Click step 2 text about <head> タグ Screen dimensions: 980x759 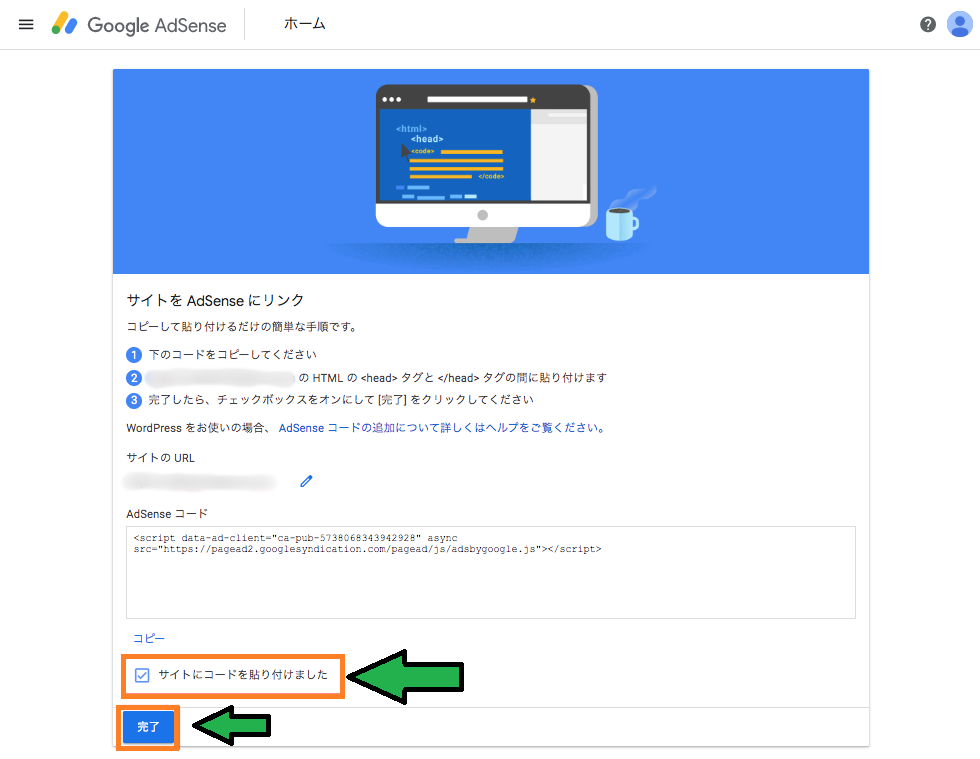(x=452, y=378)
